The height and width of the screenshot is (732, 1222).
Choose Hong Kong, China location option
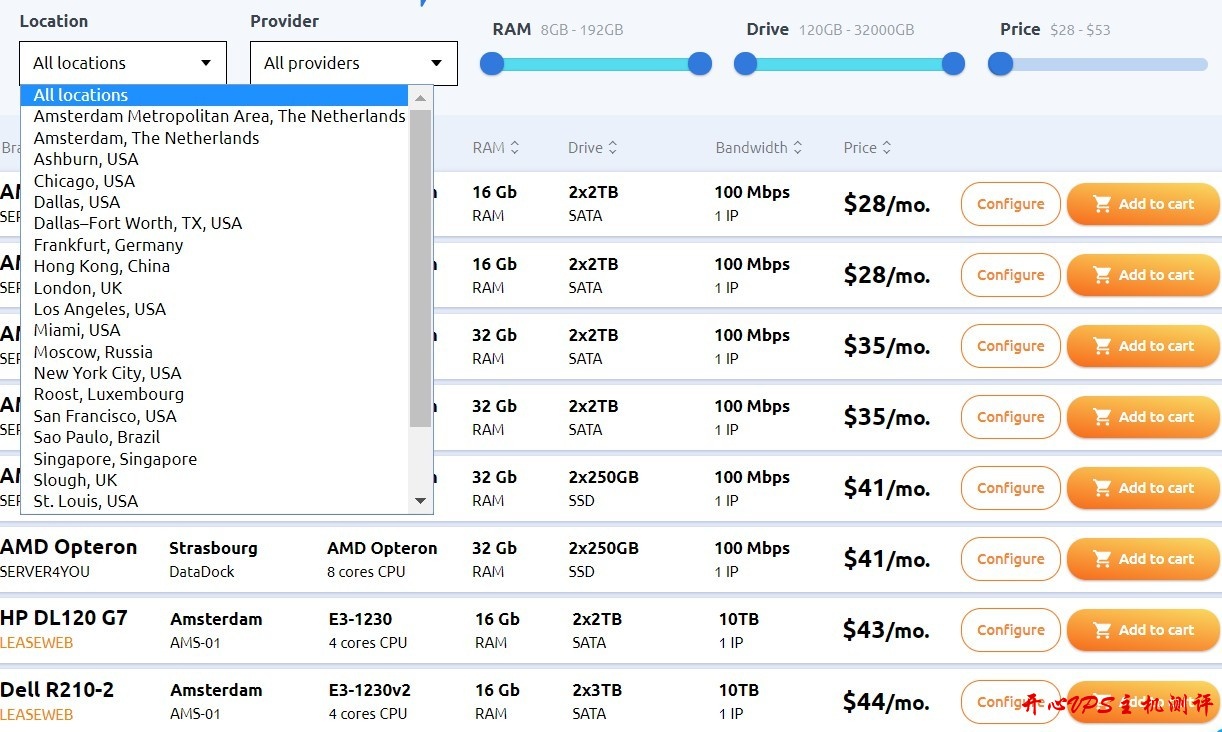pyautogui.click(x=101, y=266)
